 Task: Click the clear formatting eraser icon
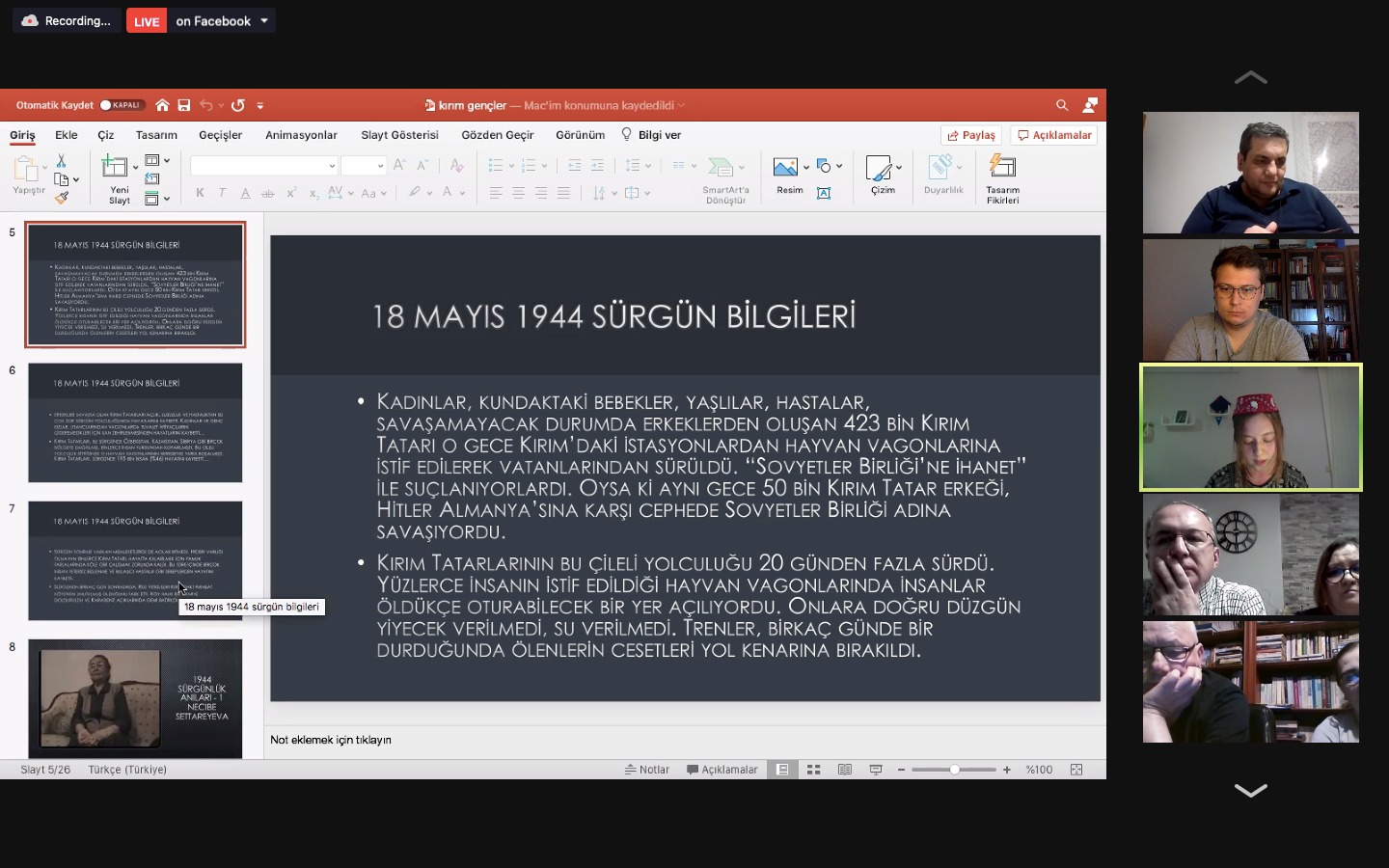[x=457, y=165]
